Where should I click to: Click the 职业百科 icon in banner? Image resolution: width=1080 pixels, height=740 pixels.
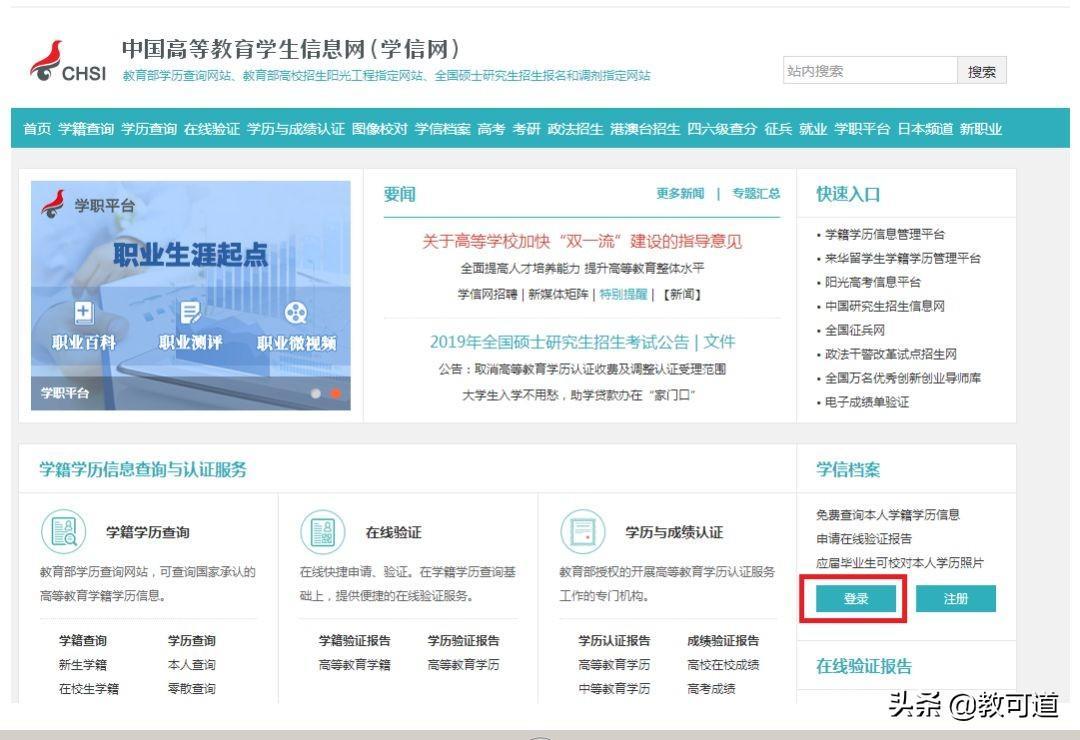[x=84, y=312]
